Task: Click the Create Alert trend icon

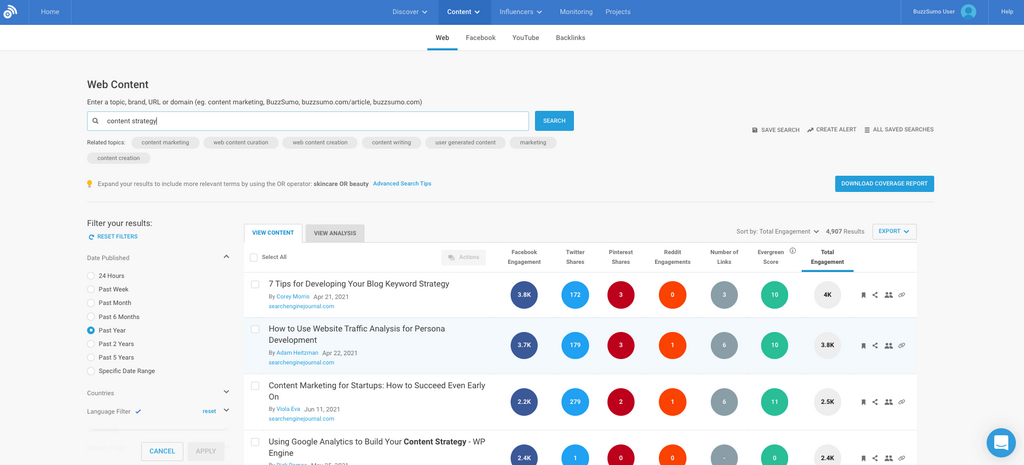Action: tap(810, 130)
